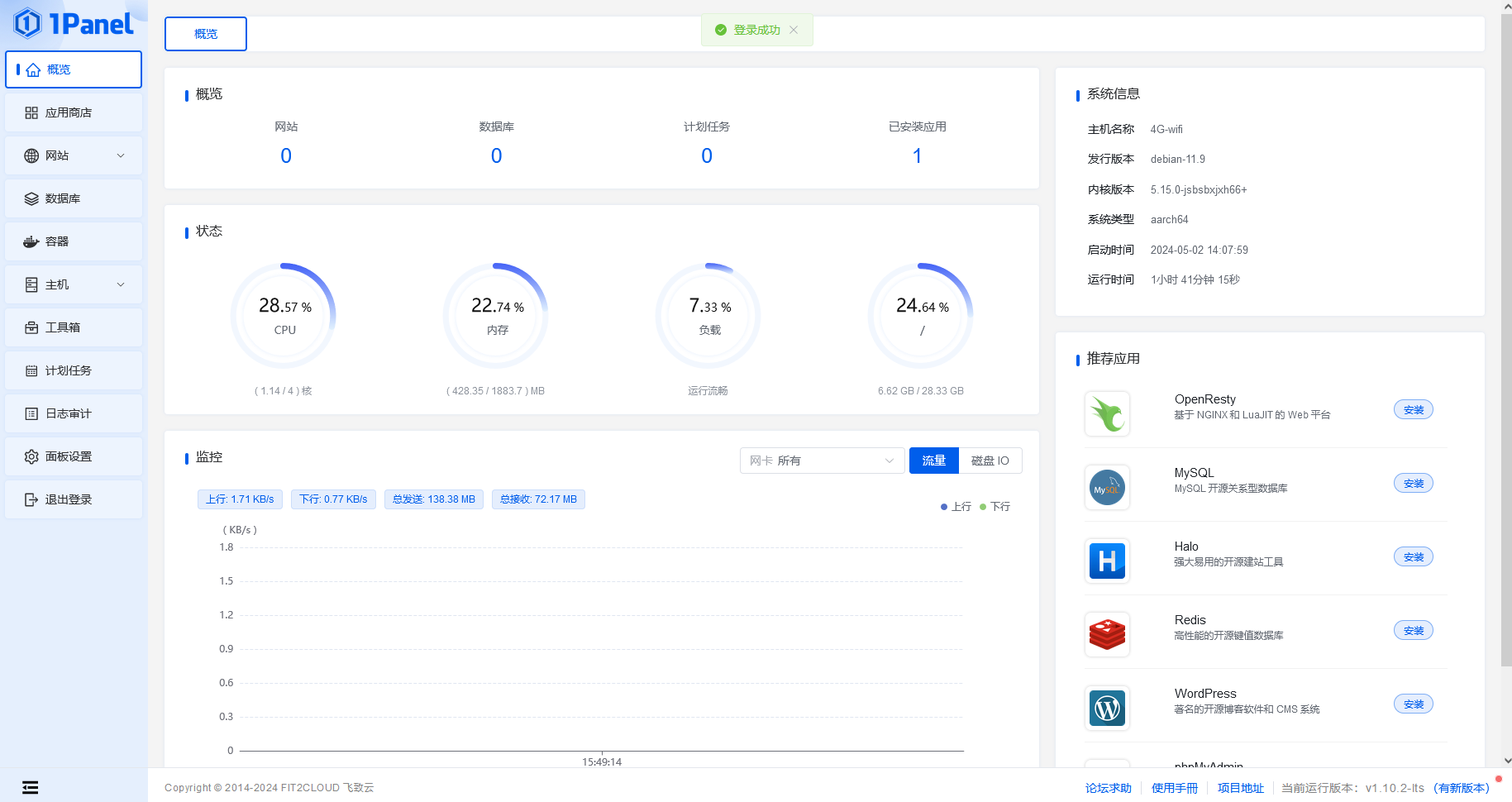
Task: Select the 概览 tab at top
Action: [x=206, y=34]
